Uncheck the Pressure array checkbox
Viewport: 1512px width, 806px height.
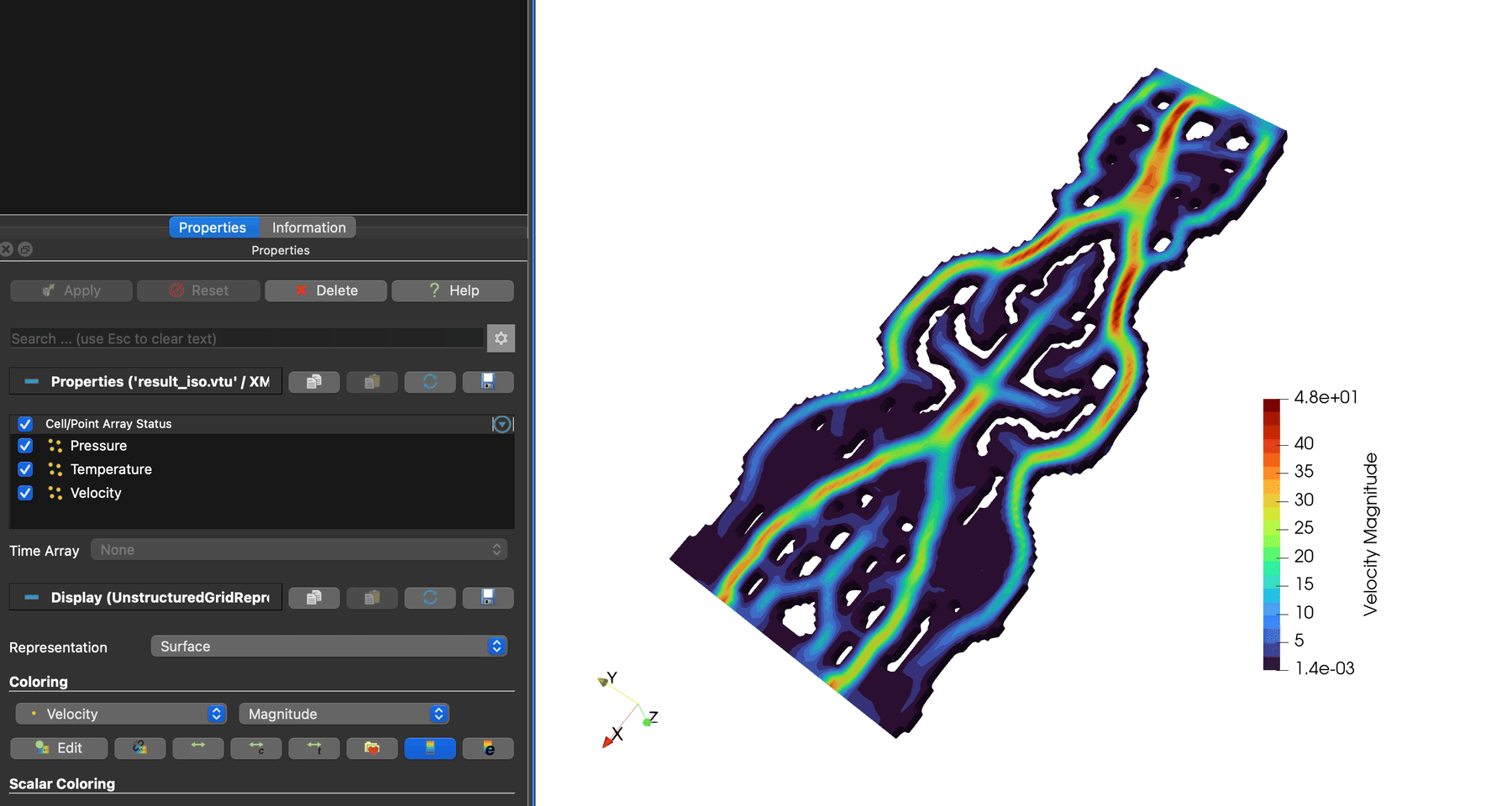coord(25,446)
